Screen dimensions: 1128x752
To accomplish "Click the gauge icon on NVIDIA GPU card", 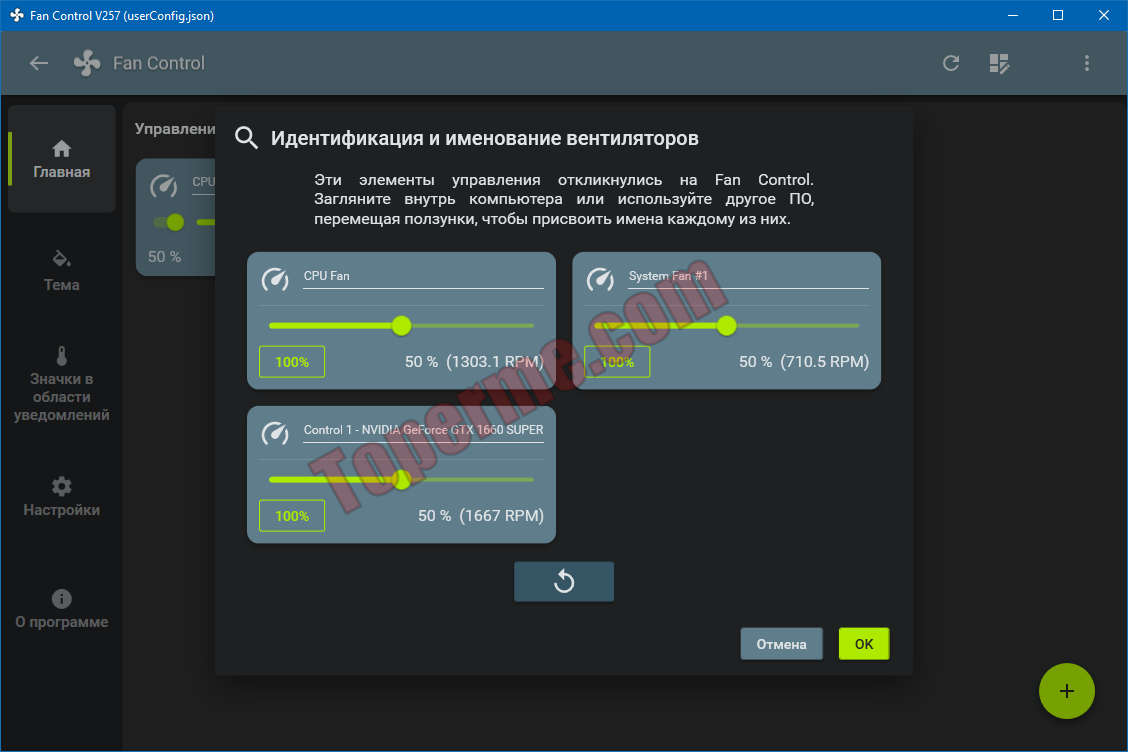I will tap(275, 433).
